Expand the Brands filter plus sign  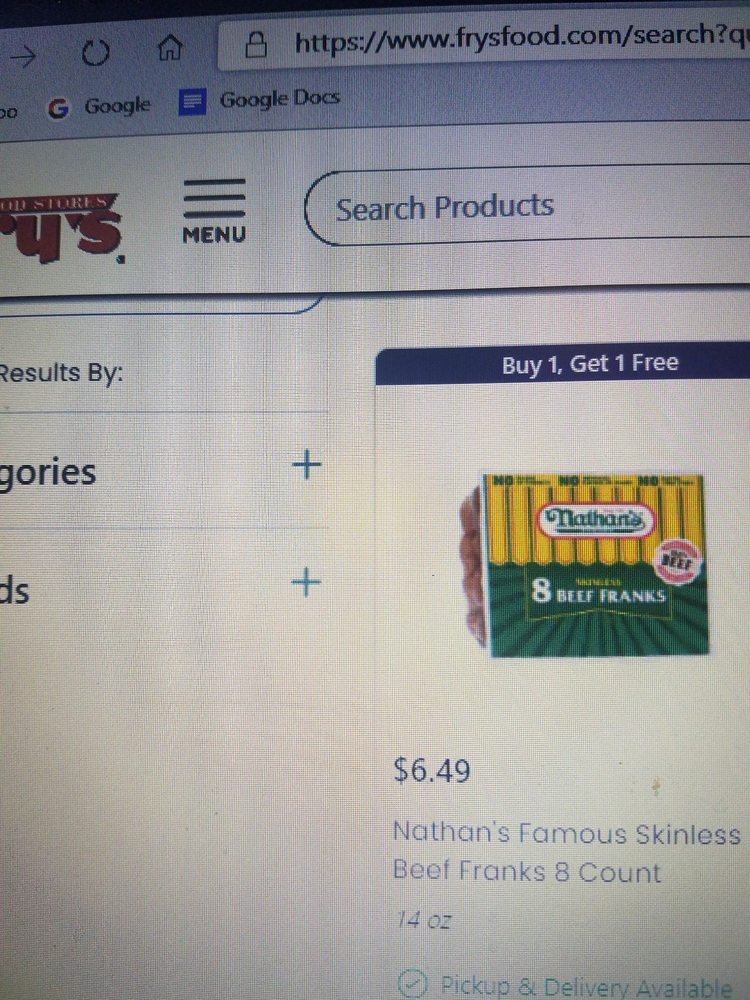(306, 582)
